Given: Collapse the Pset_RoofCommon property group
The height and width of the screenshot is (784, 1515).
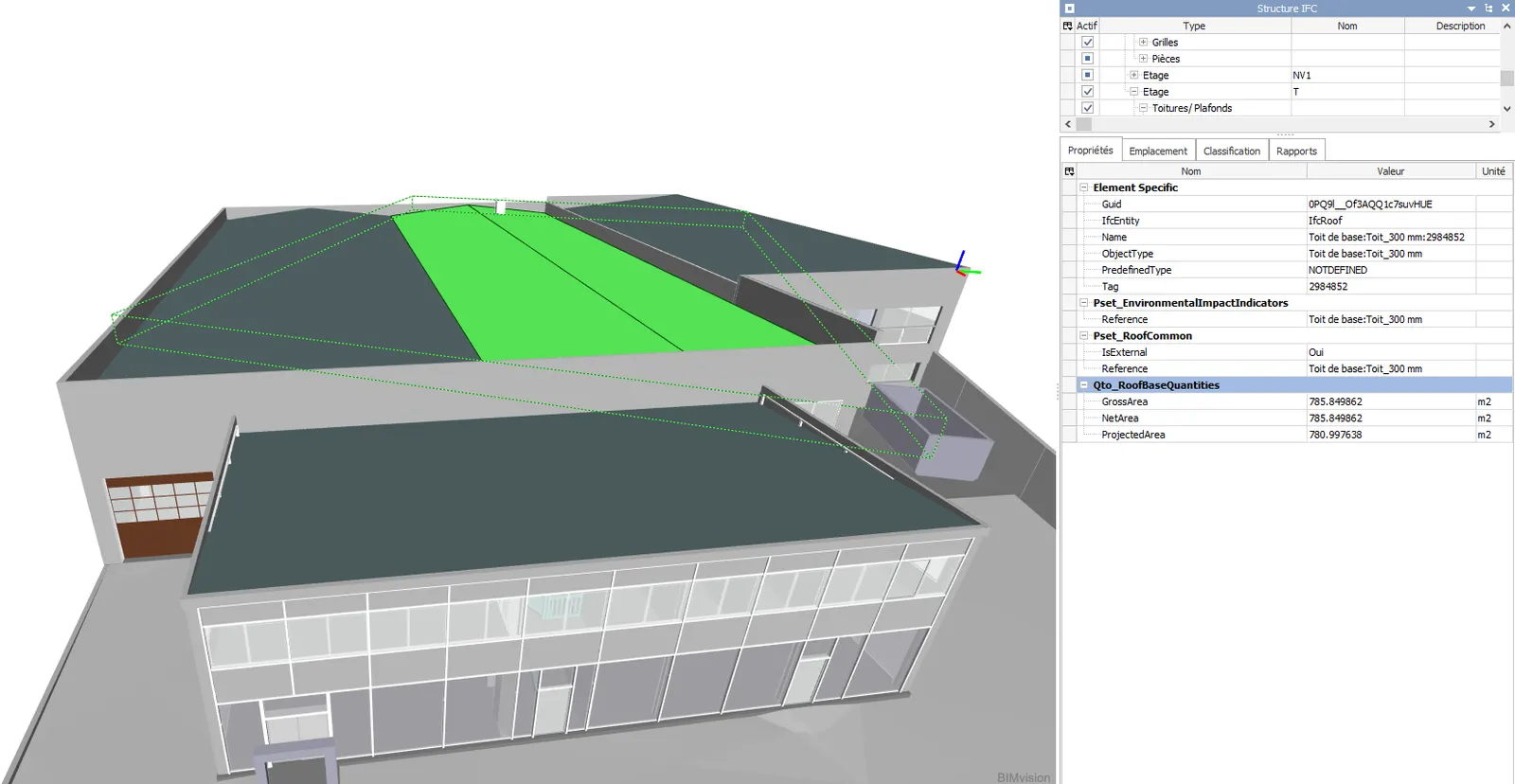Looking at the screenshot, I should click(x=1084, y=336).
